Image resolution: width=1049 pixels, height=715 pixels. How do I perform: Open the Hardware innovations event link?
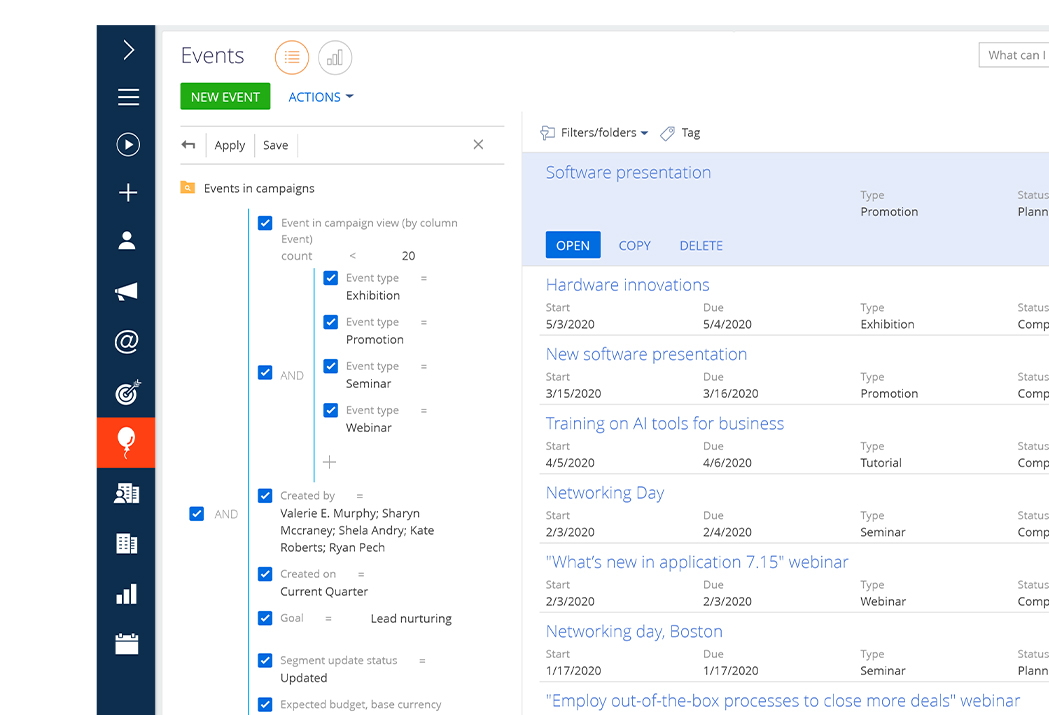pyautogui.click(x=627, y=285)
